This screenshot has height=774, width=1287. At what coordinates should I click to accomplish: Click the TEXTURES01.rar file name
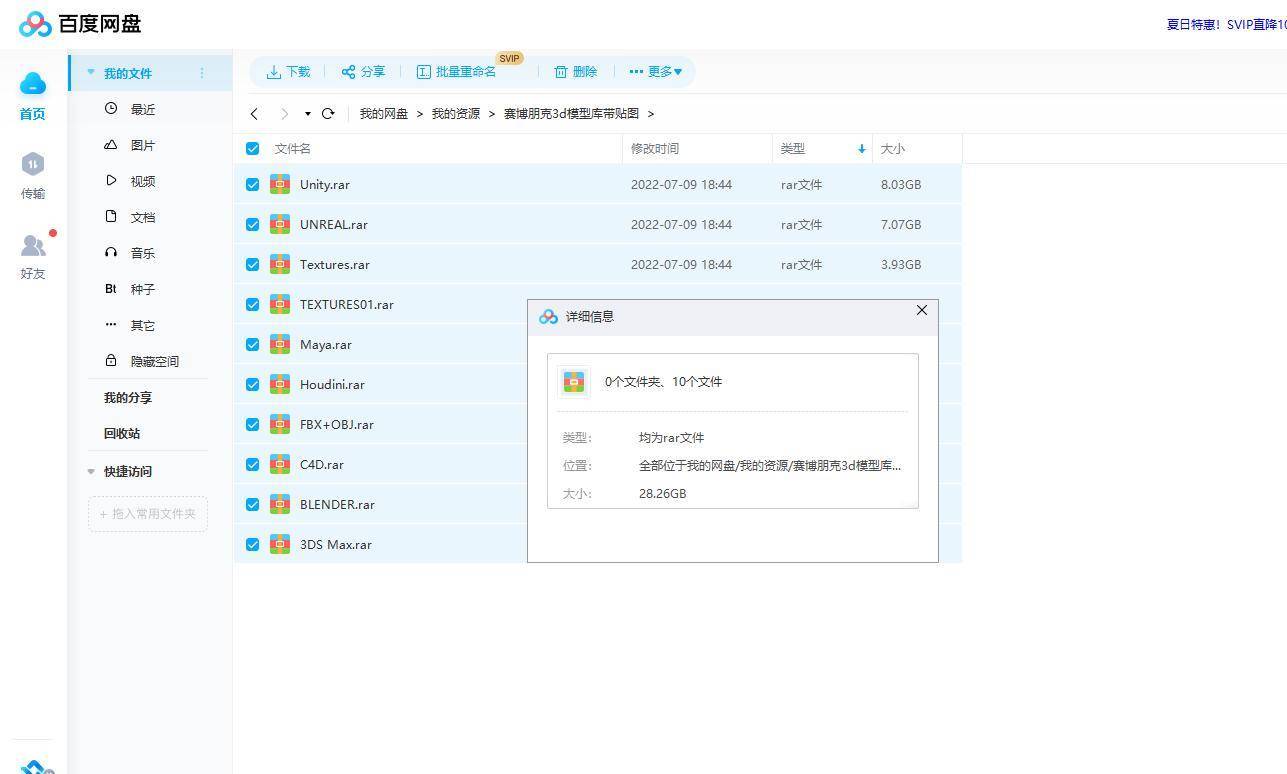coord(347,304)
